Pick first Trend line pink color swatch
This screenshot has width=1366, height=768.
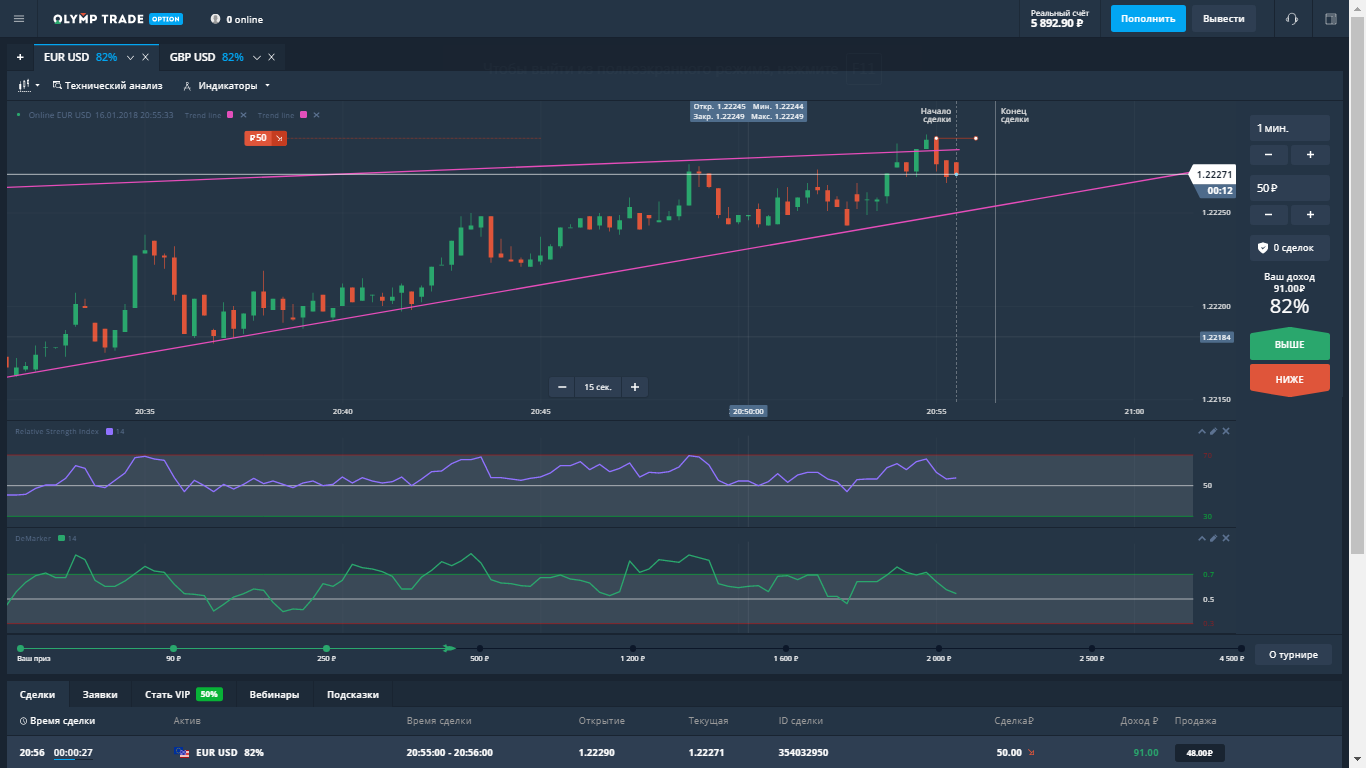point(230,115)
